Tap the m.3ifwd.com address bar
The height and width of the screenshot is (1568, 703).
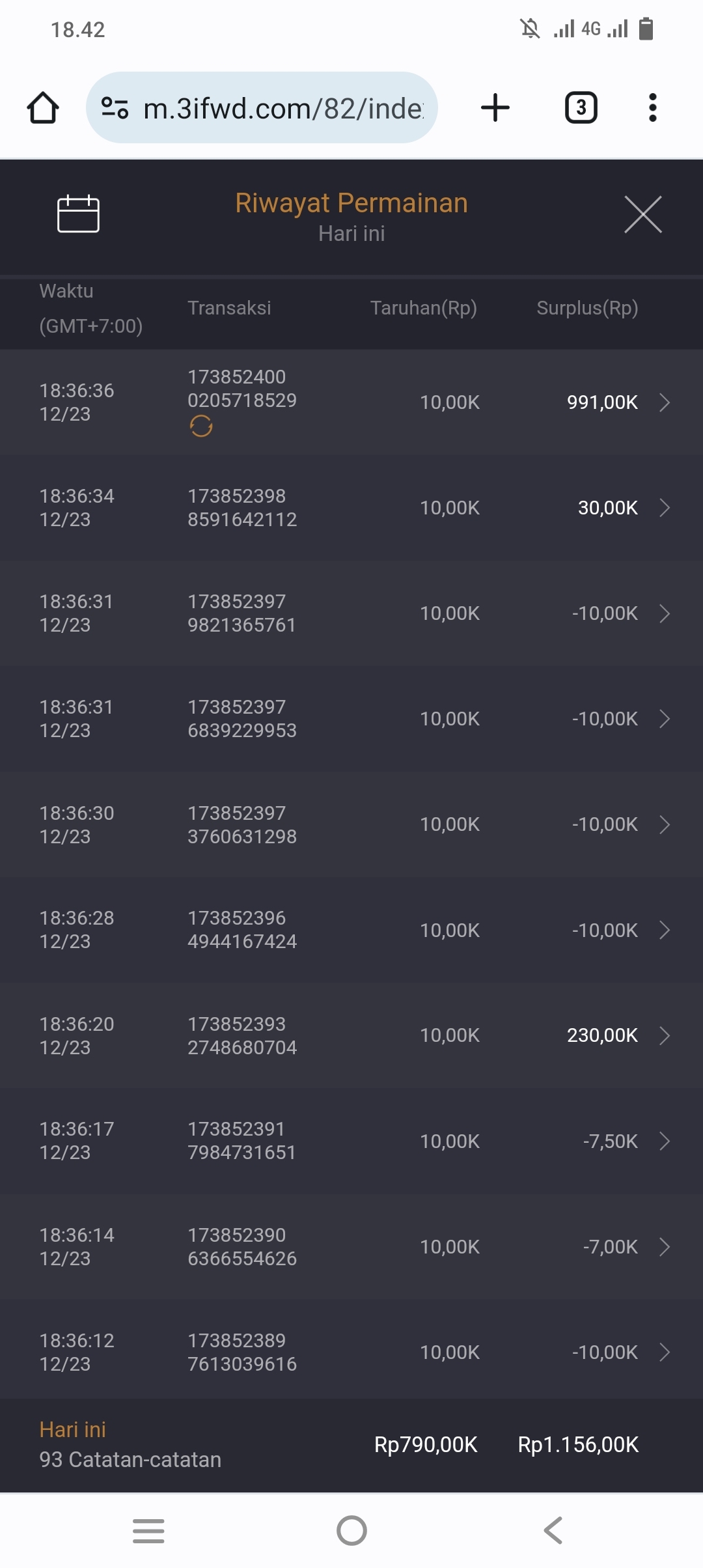(283, 108)
